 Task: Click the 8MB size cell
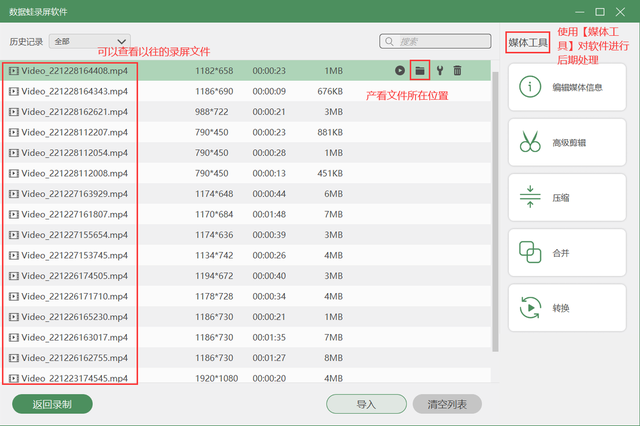[x=333, y=358]
